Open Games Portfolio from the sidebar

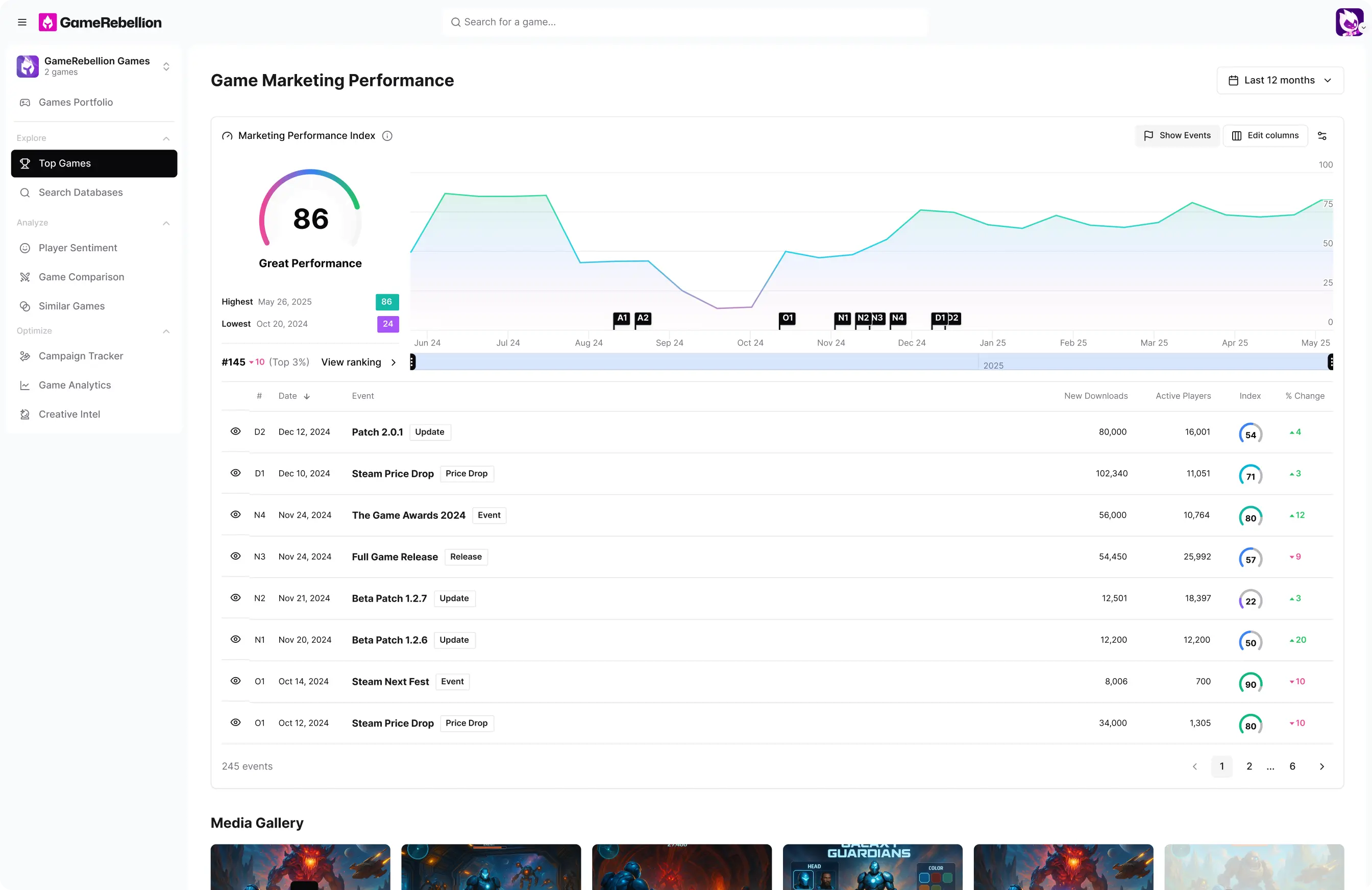click(x=75, y=102)
